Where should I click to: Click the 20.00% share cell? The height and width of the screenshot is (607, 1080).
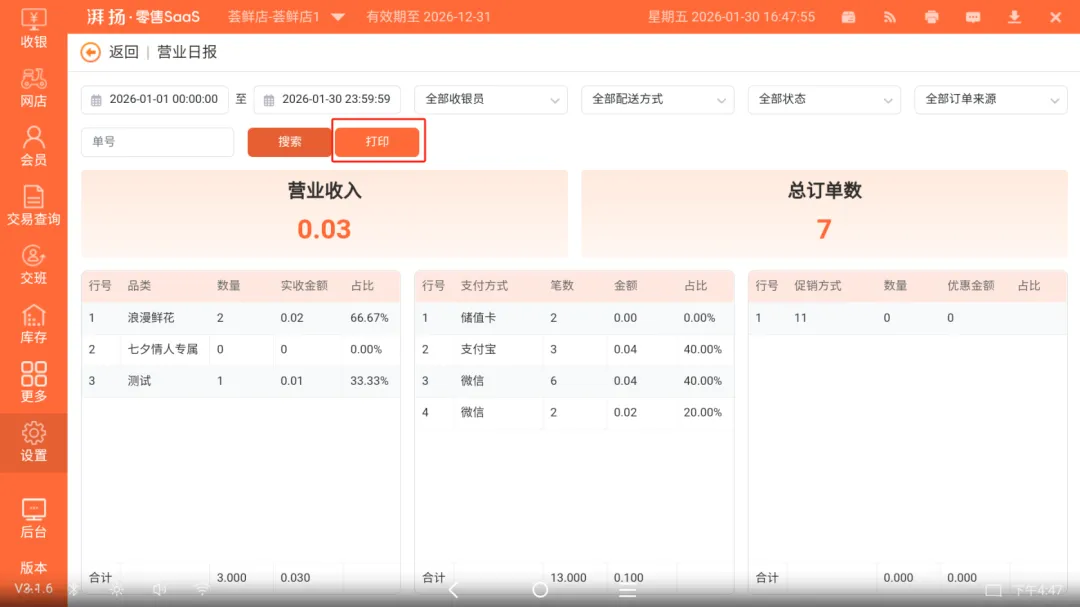tap(703, 413)
